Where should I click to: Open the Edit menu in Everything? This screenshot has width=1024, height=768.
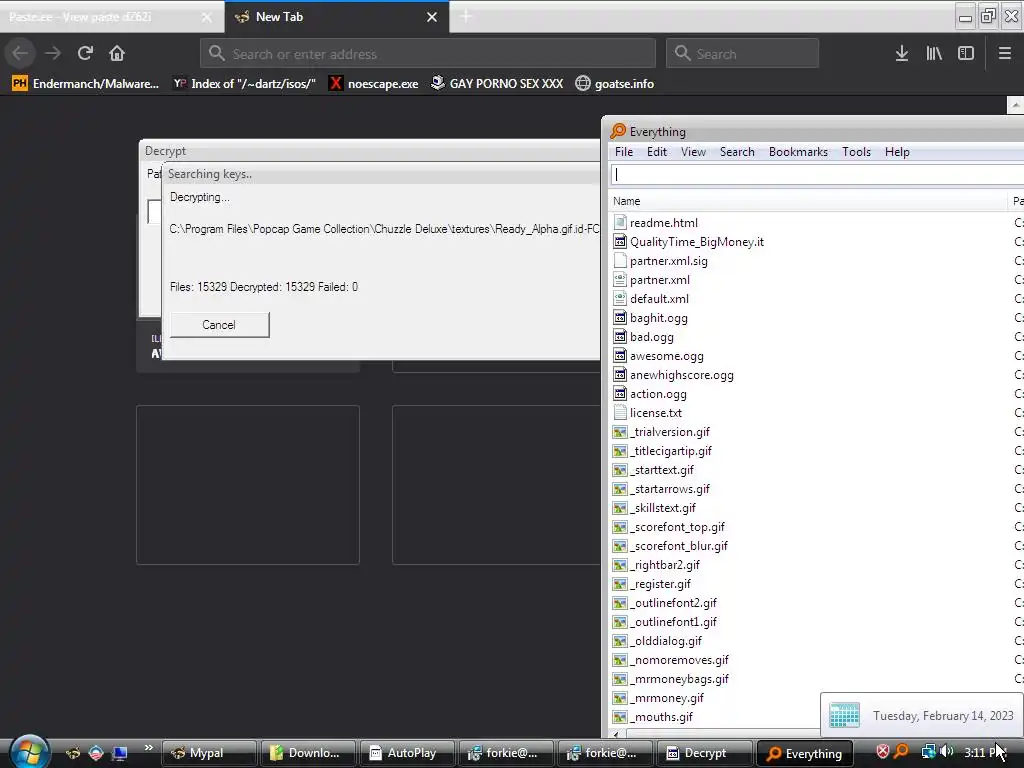click(656, 152)
